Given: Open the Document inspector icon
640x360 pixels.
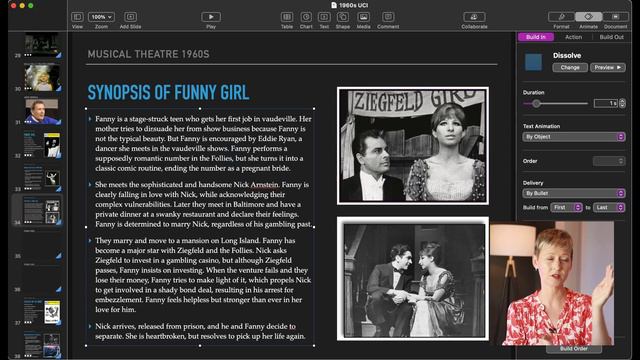Looking at the screenshot, I should (x=616, y=17).
